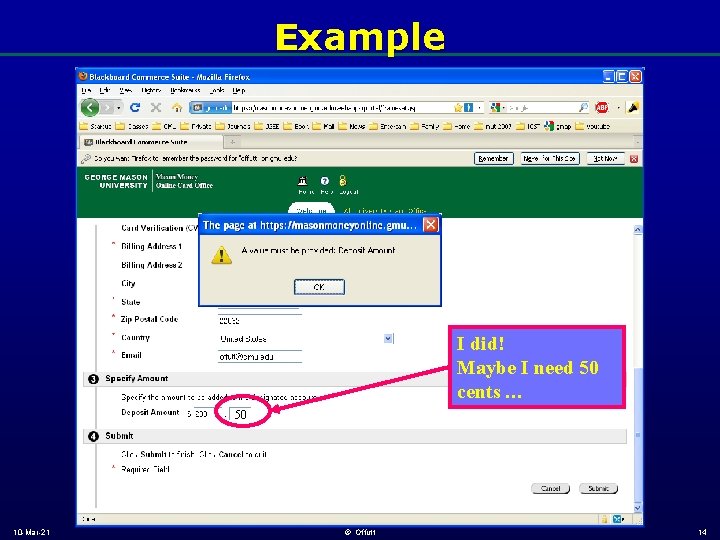Viewport: 720px width, 540px height.
Task: Click the Deposit Amount dollars field
Action: coord(202,413)
